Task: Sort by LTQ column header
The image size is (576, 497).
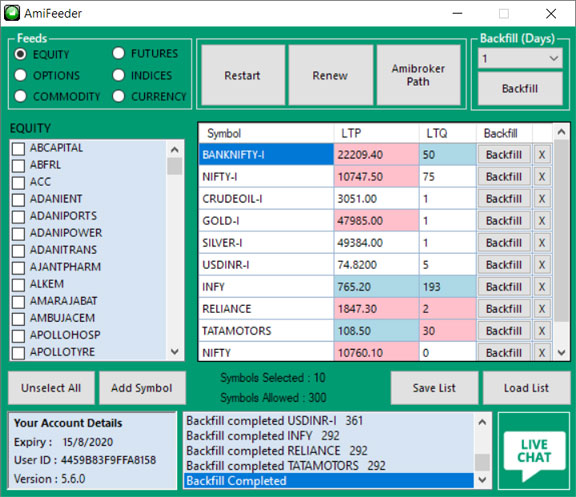Action: 448,133
